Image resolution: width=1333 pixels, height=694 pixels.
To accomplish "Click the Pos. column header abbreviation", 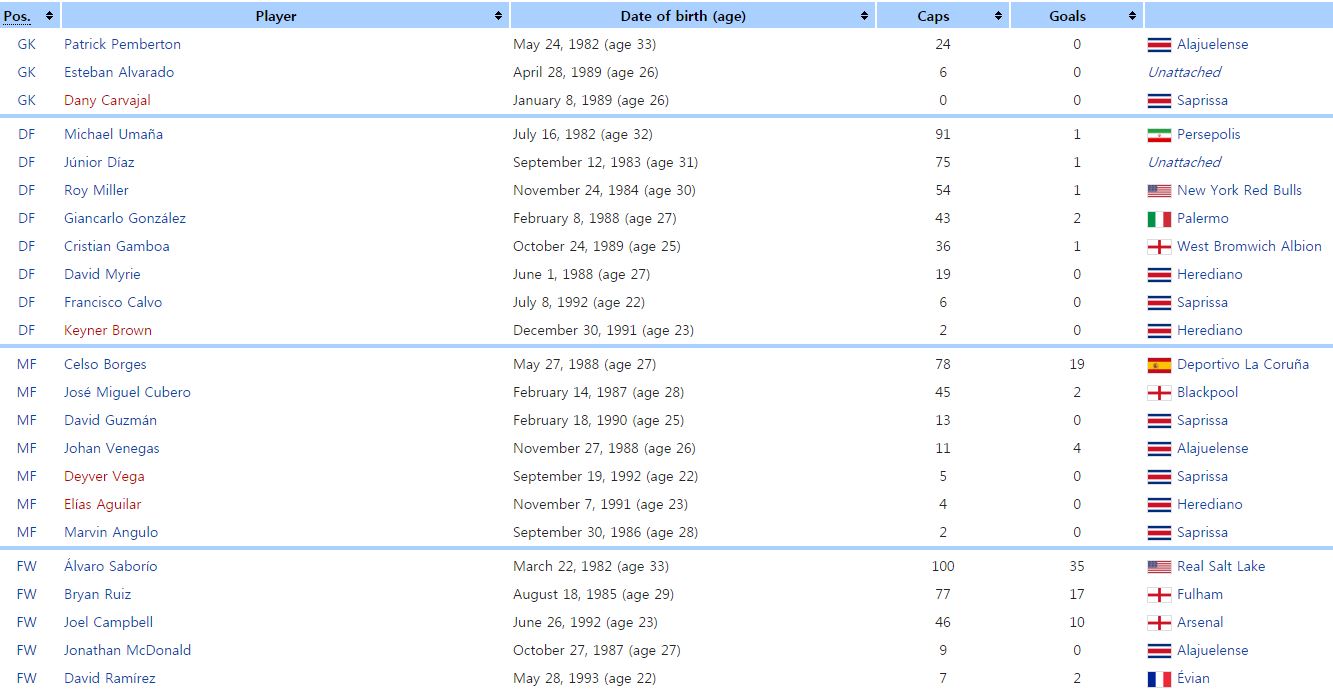I will (x=17, y=16).
